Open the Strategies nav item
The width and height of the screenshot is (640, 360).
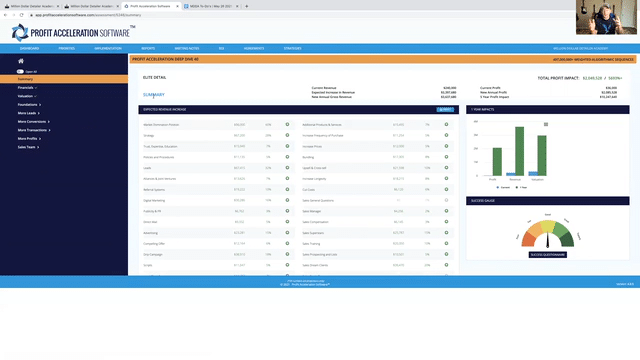tap(293, 49)
